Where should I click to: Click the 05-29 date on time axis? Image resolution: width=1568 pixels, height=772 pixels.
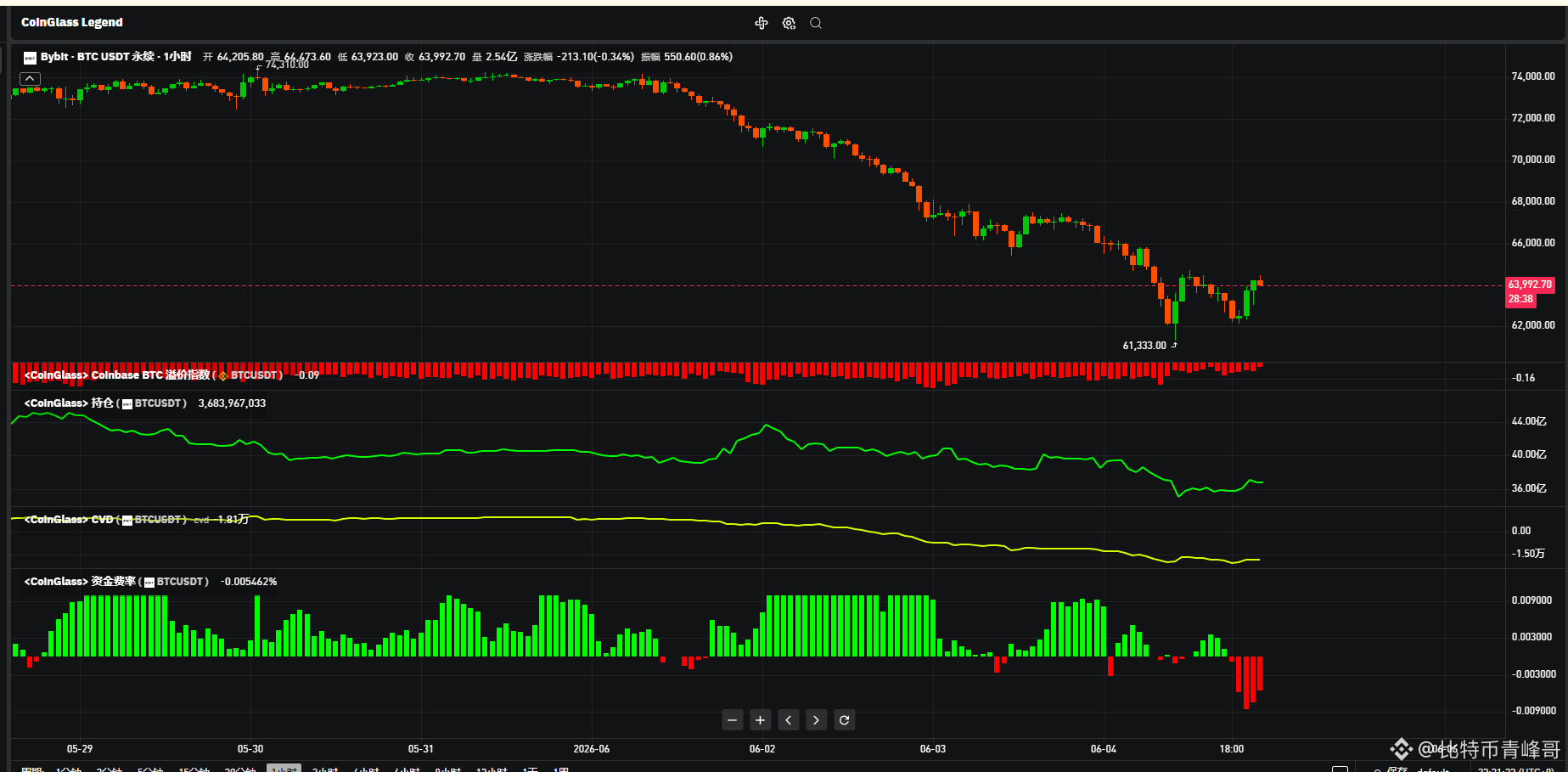(80, 749)
